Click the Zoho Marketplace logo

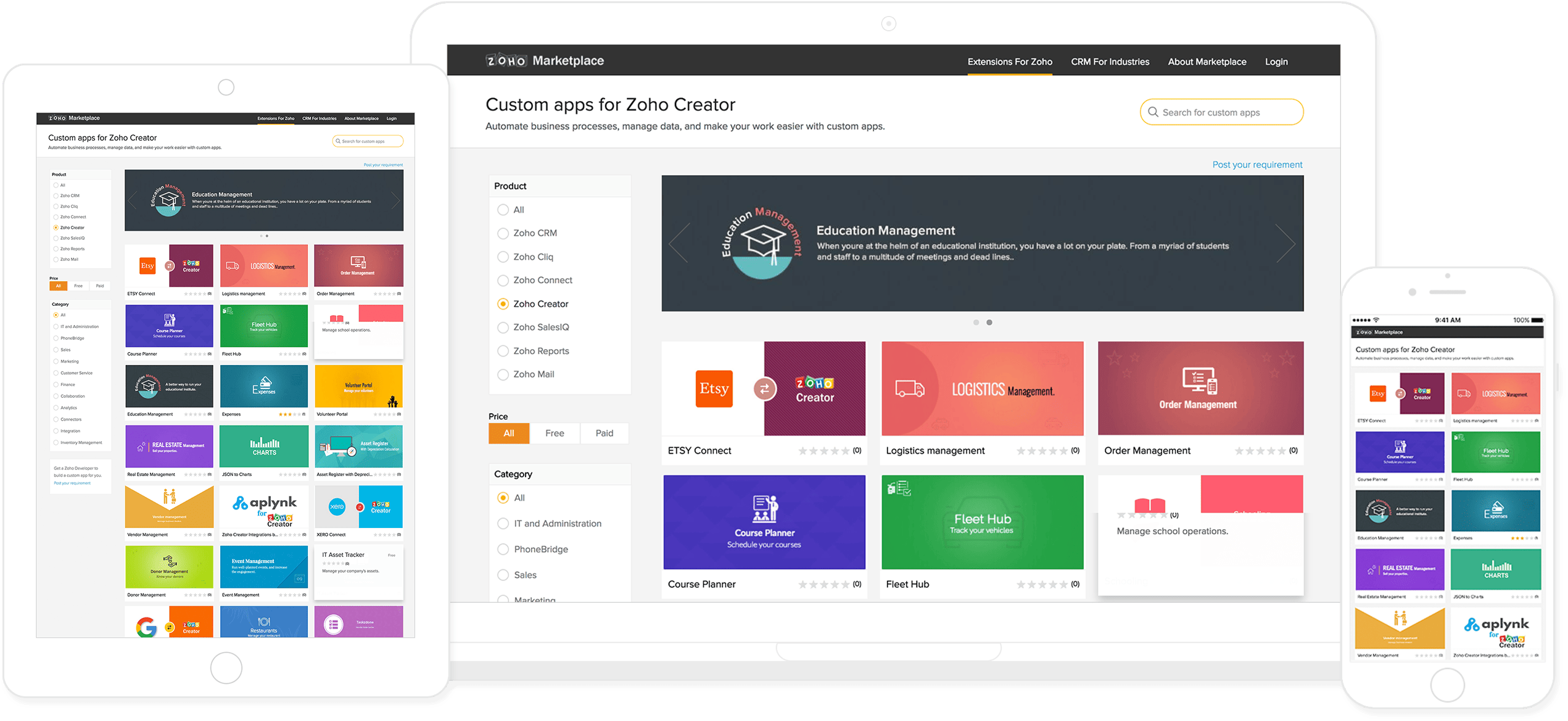coord(545,60)
